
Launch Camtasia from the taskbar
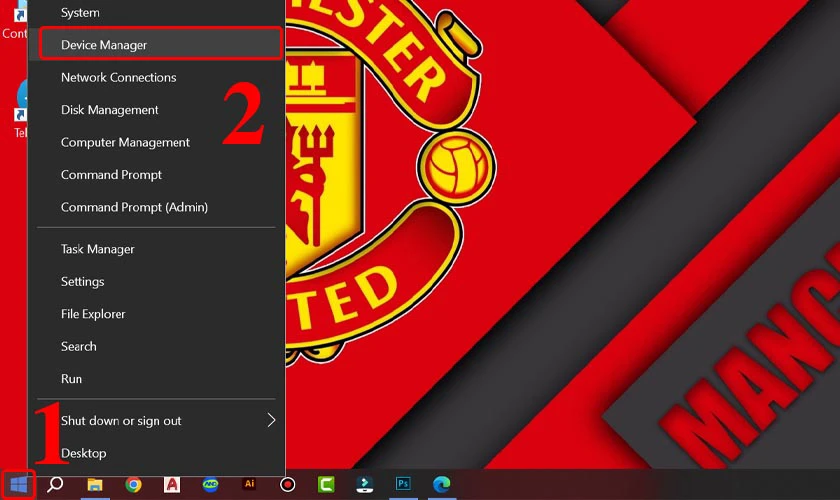326,484
